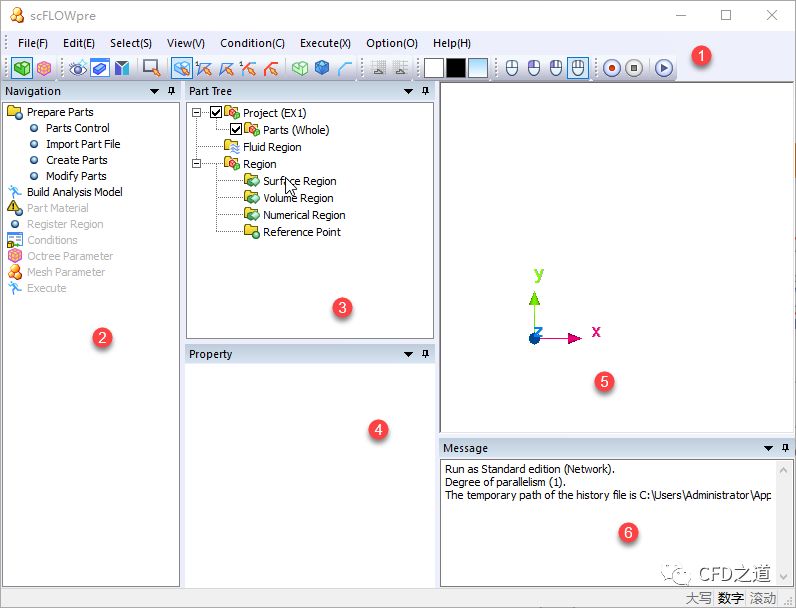Uncheck the Project (EX1) checkbox

tap(216, 113)
